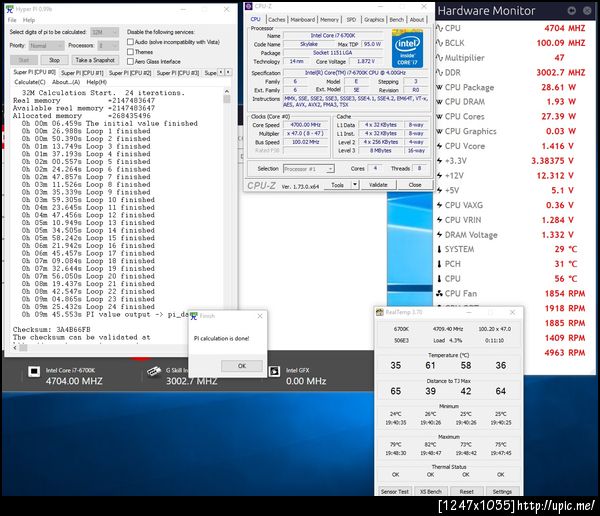Click the Settings button in RealTemp

[502, 492]
